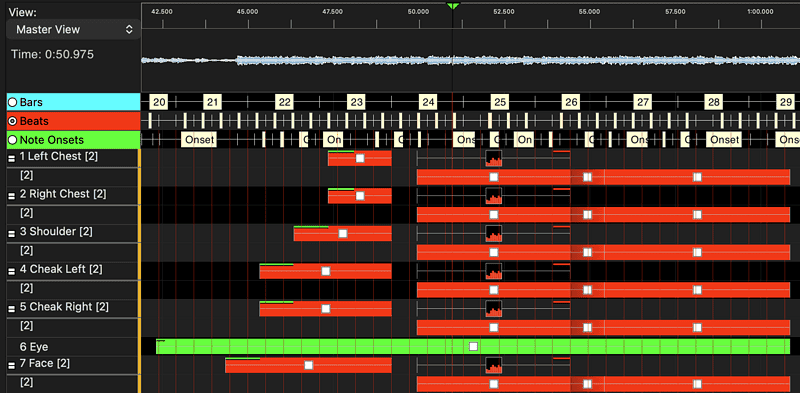This screenshot has height=393, width=800.
Task: Open the Master View dropdown
Action: (73, 30)
